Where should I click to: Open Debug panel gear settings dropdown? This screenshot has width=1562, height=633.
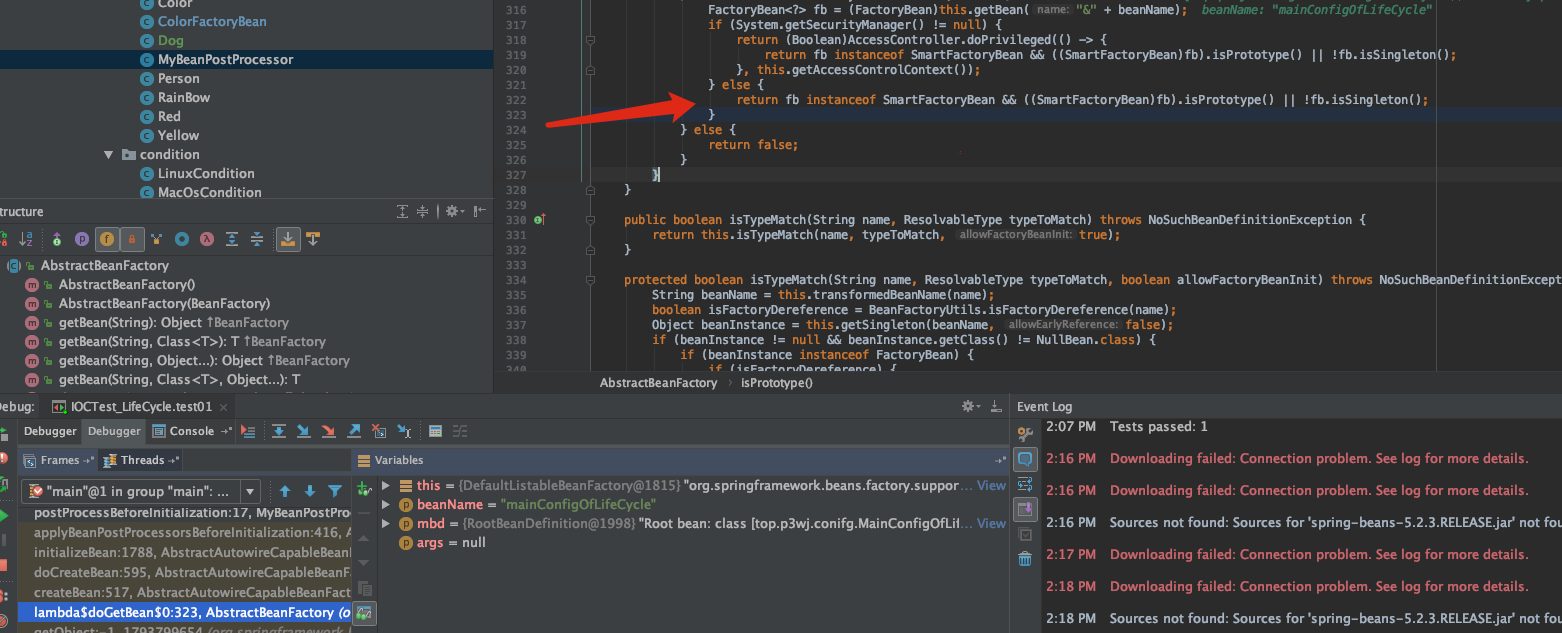[969, 406]
